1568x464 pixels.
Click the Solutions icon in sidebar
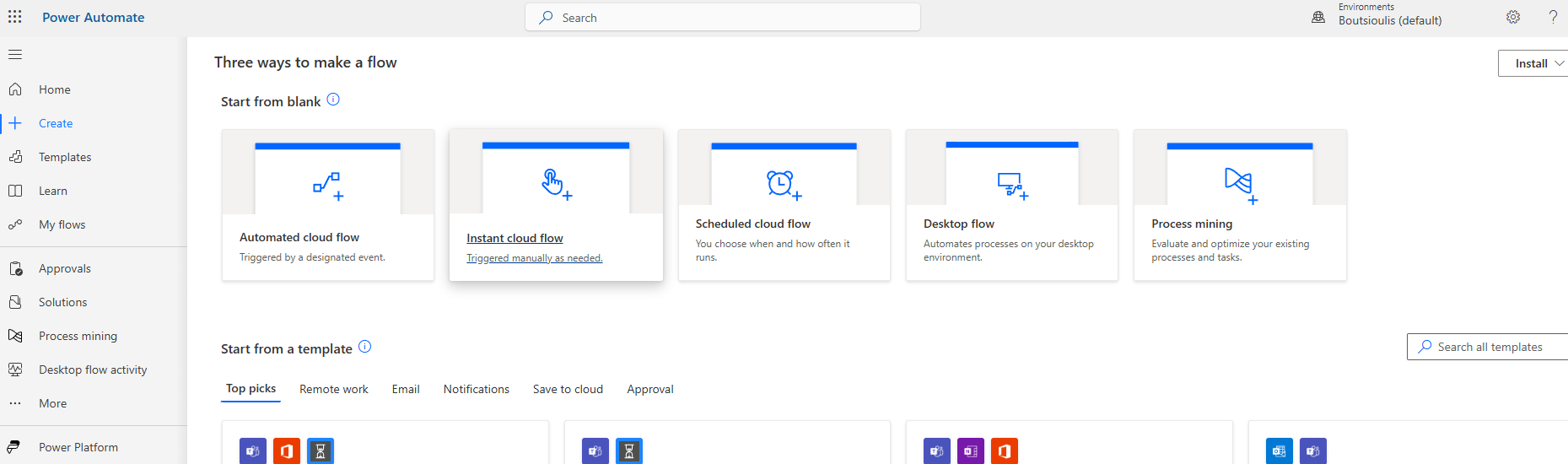point(15,302)
